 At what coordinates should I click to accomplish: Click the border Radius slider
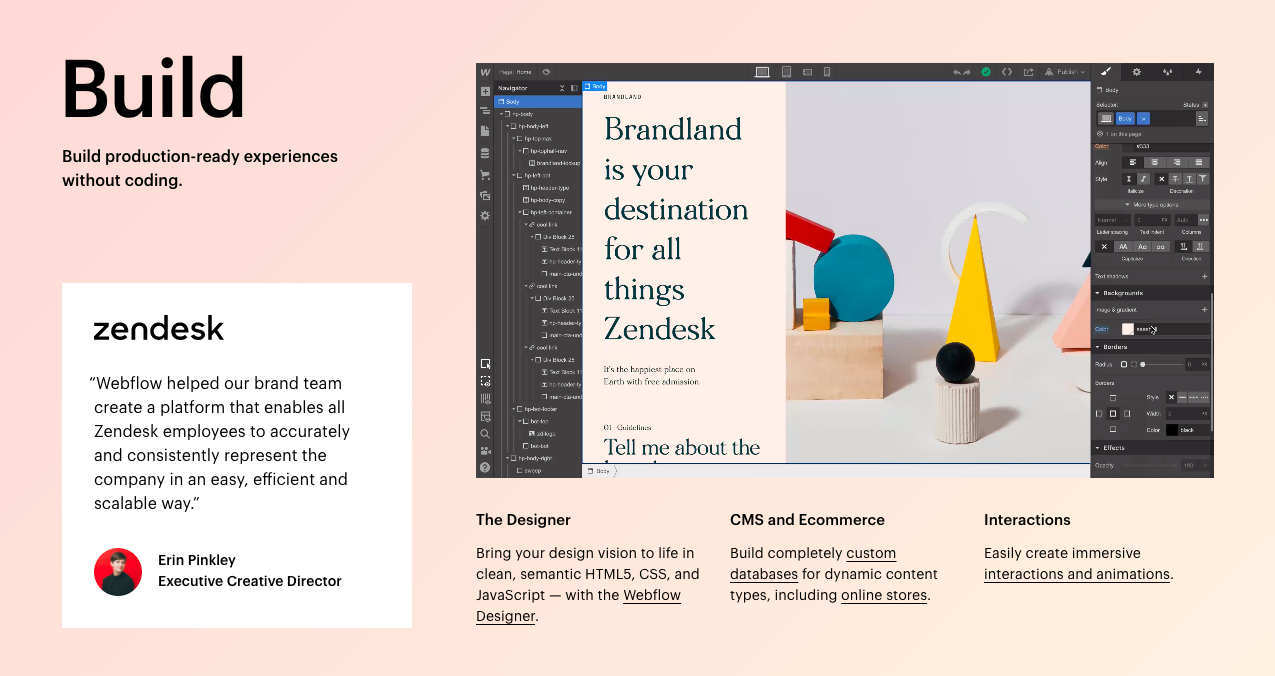tap(1162, 364)
